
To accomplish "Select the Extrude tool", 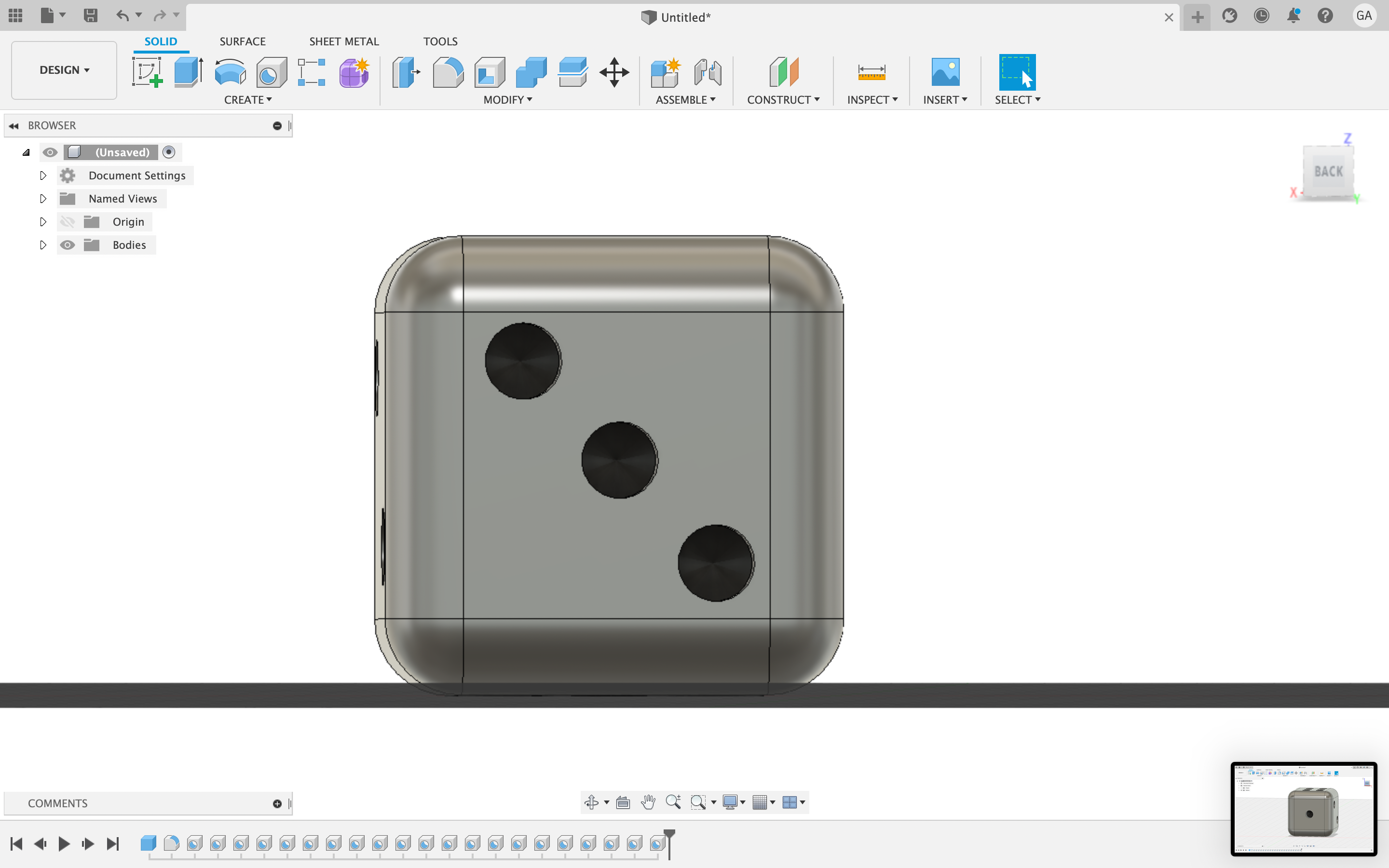I will pos(188,72).
